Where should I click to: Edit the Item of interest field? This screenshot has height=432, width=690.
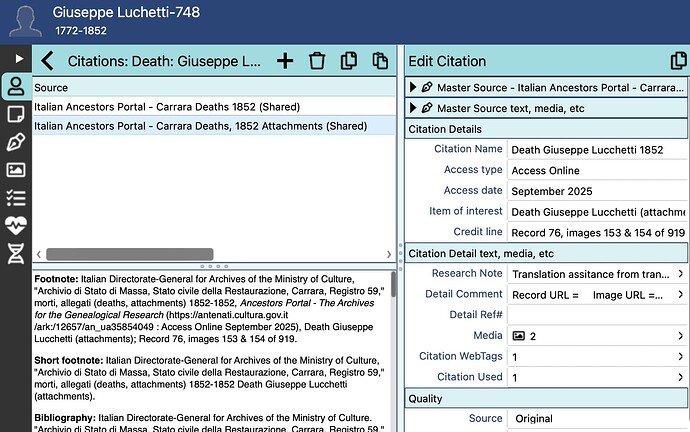pyautogui.click(x=597, y=212)
